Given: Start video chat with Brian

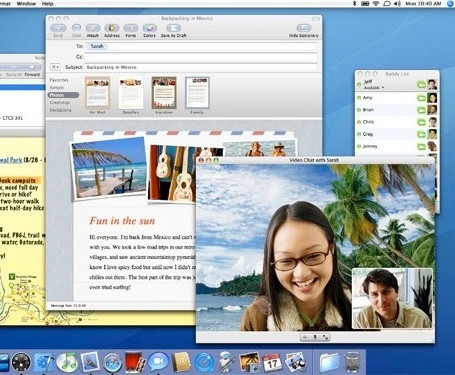Looking at the screenshot, I should (422, 110).
